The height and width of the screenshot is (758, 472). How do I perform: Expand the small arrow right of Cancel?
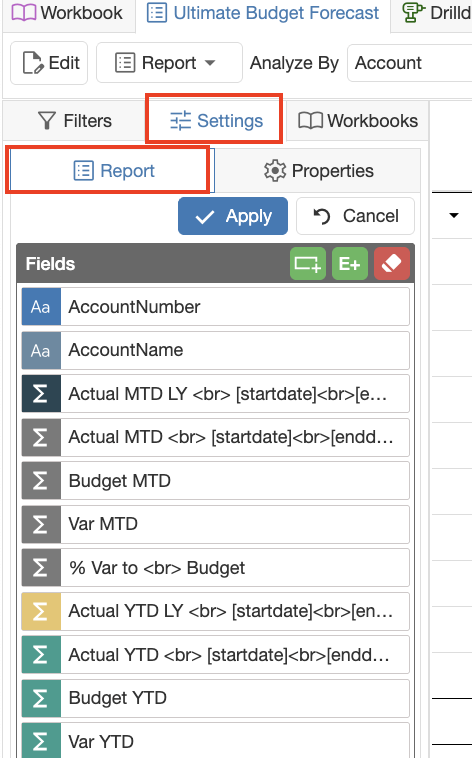tap(454, 216)
